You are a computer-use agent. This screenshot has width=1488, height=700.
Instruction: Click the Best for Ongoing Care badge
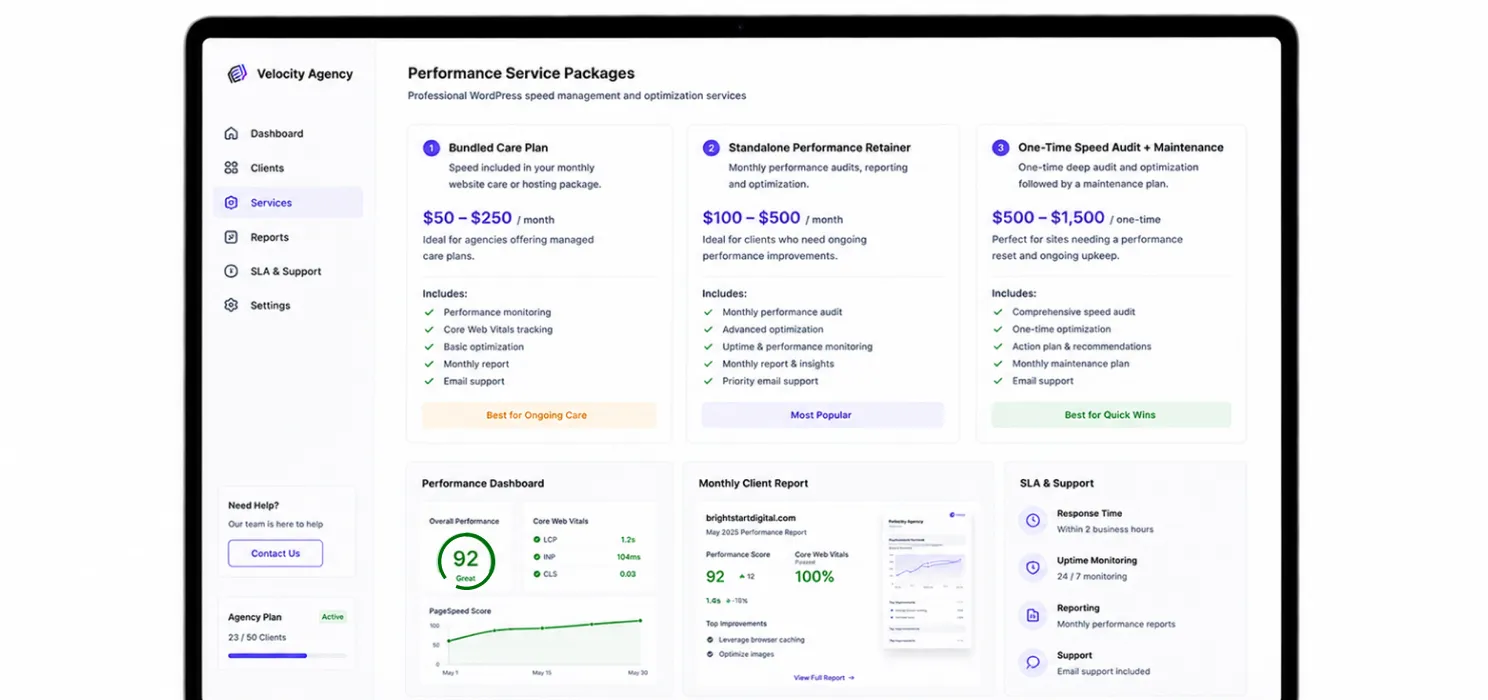click(539, 415)
